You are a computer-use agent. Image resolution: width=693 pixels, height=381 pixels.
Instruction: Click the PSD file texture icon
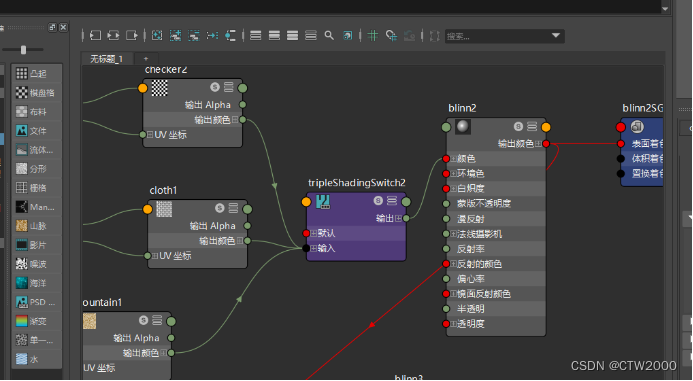pyautogui.click(x=22, y=301)
